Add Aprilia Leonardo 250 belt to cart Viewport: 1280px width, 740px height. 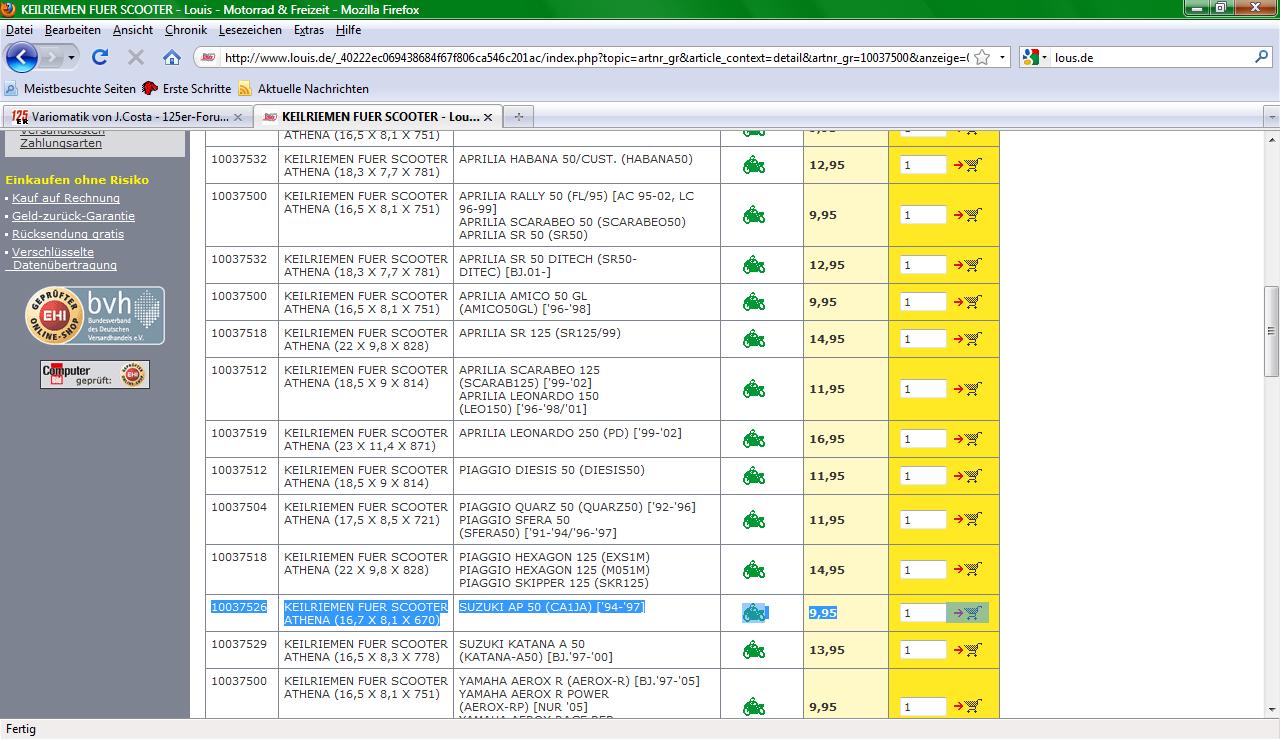[967, 439]
